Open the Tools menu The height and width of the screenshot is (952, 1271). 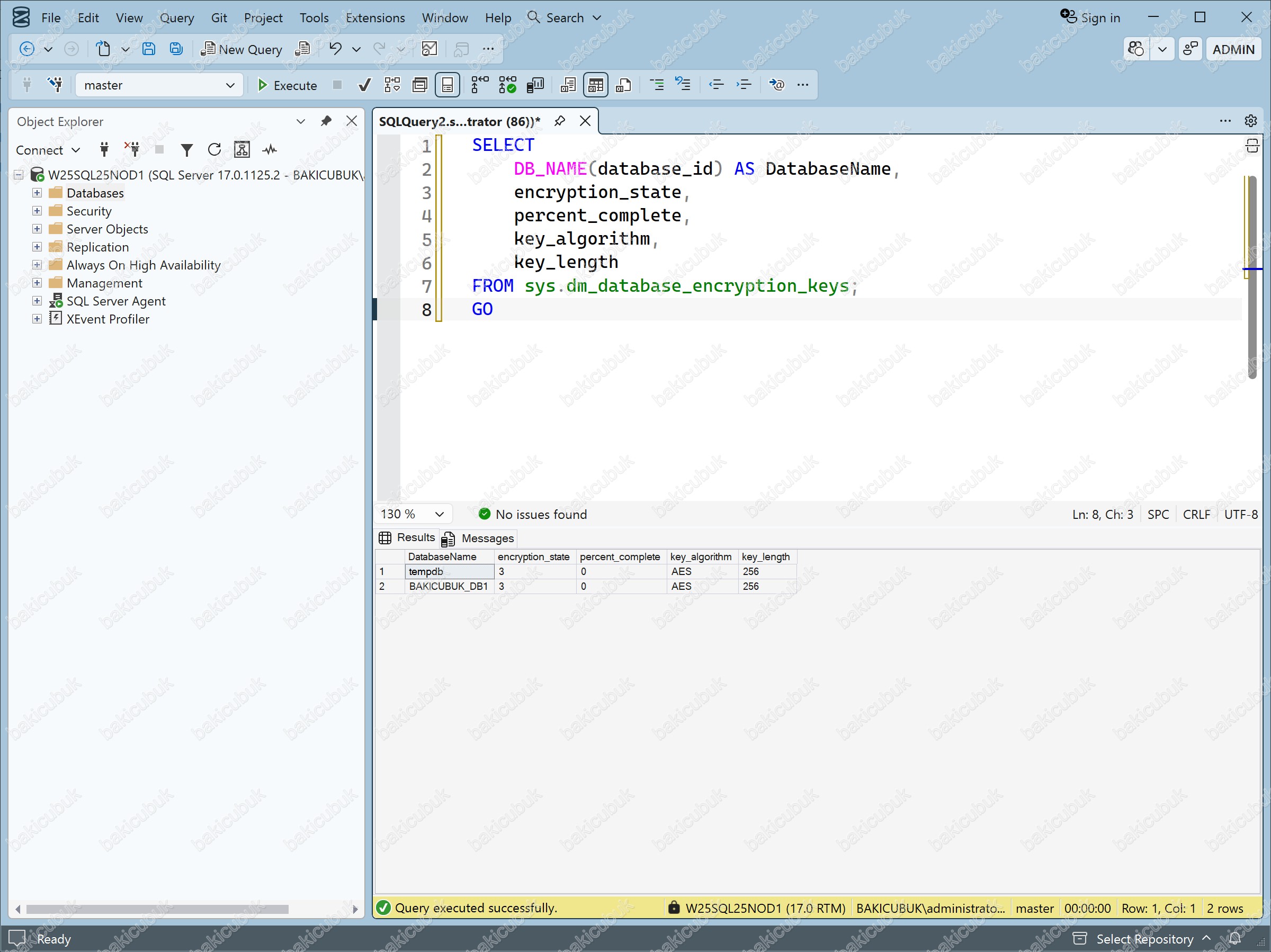(x=314, y=17)
